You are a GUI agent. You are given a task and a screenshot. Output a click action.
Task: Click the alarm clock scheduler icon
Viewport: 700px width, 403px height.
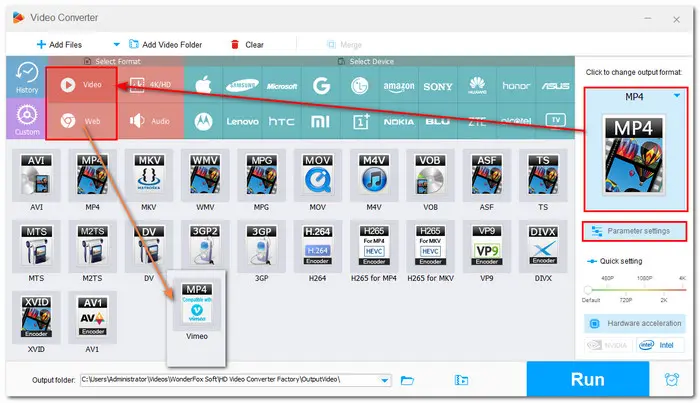coord(671,380)
